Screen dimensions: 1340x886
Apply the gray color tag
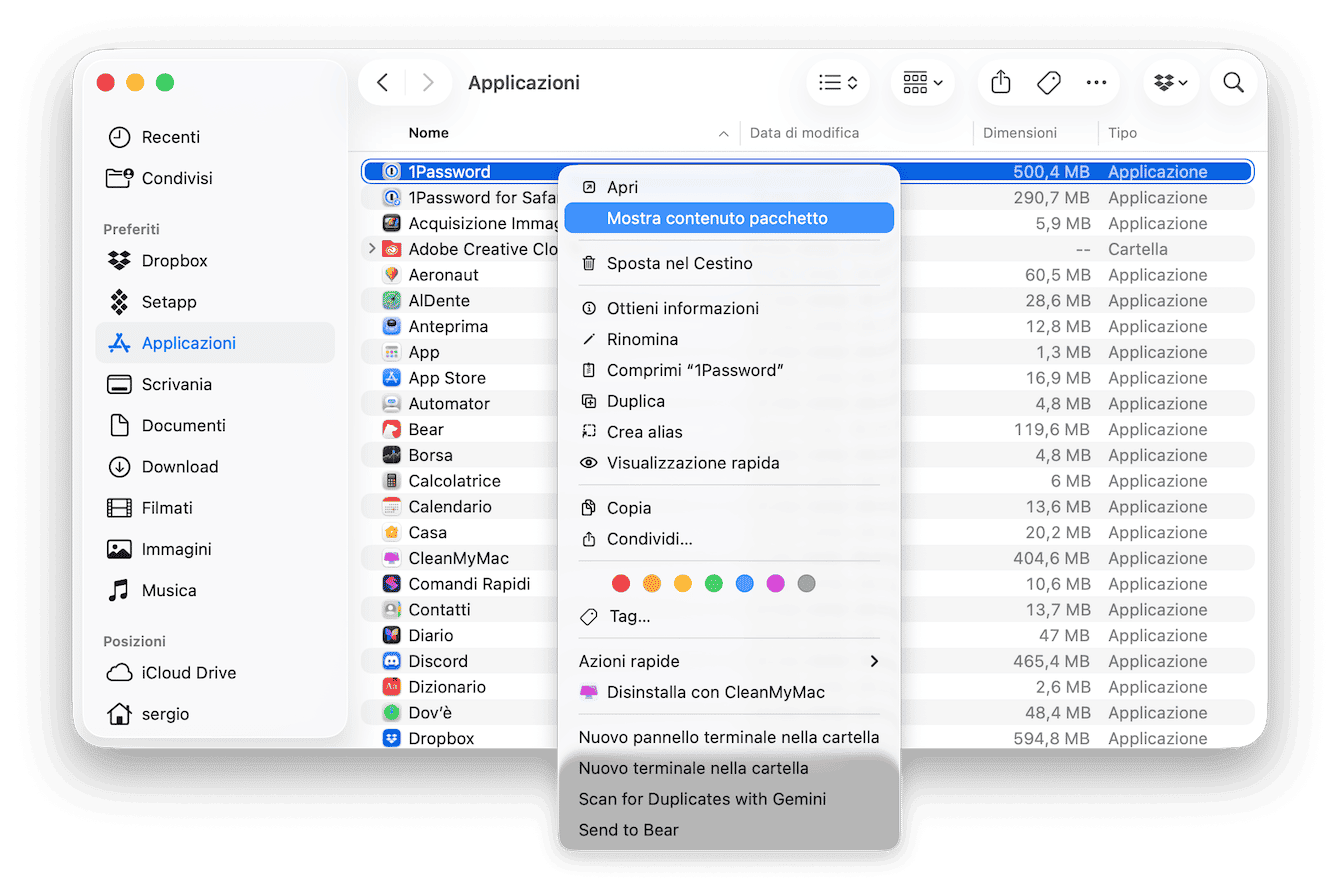tap(807, 583)
